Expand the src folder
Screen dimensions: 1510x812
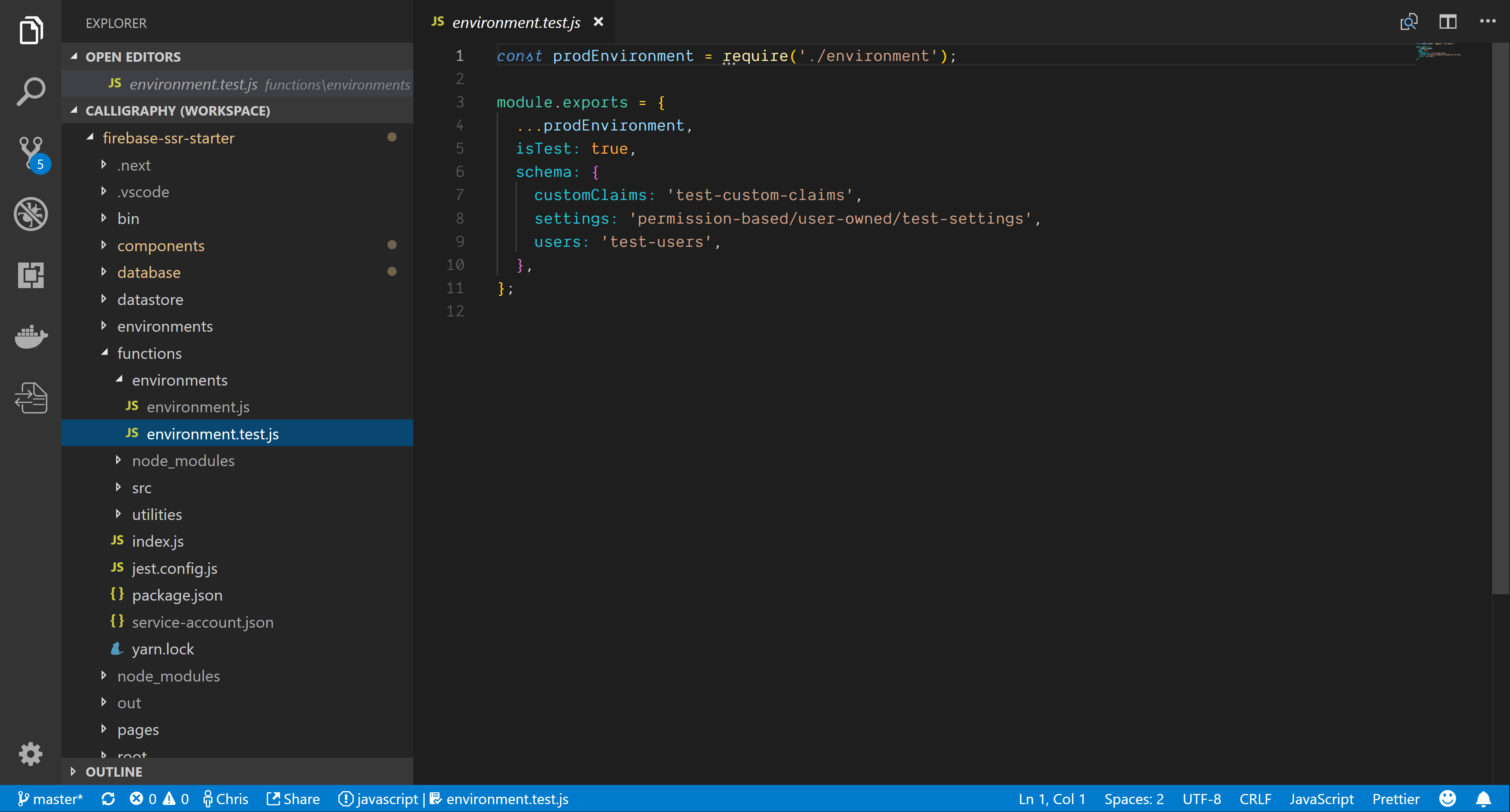click(237, 487)
